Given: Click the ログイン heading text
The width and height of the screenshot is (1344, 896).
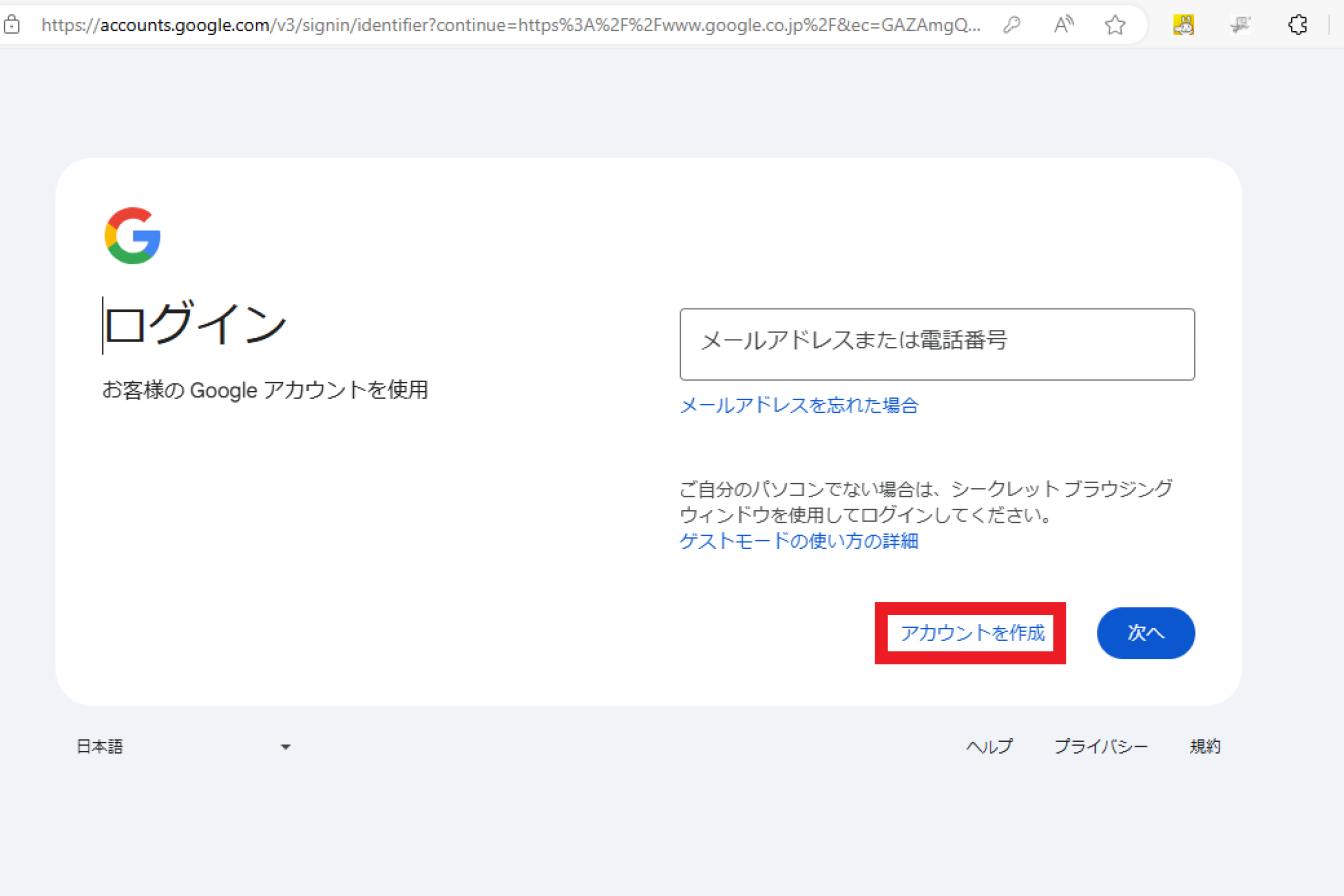Looking at the screenshot, I should point(196,326).
